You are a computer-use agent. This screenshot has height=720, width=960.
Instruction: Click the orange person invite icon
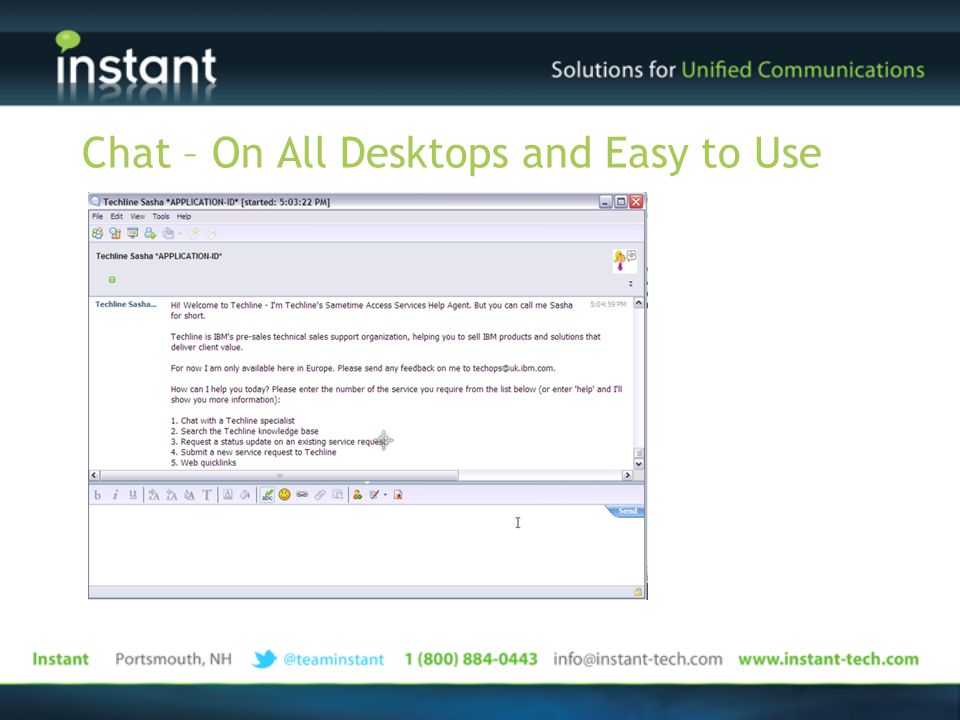[358, 495]
